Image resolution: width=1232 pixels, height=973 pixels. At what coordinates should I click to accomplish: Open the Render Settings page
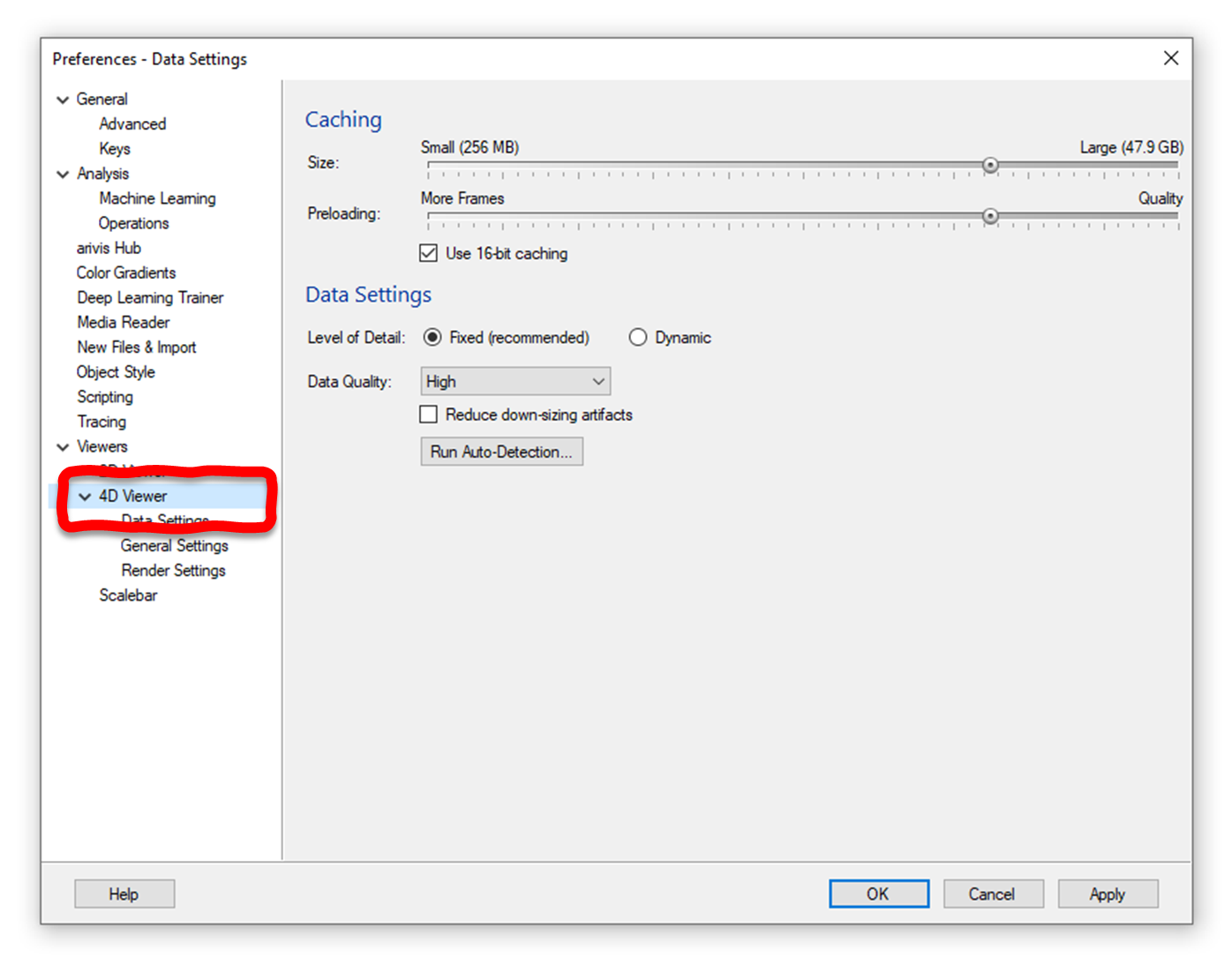[x=173, y=570]
